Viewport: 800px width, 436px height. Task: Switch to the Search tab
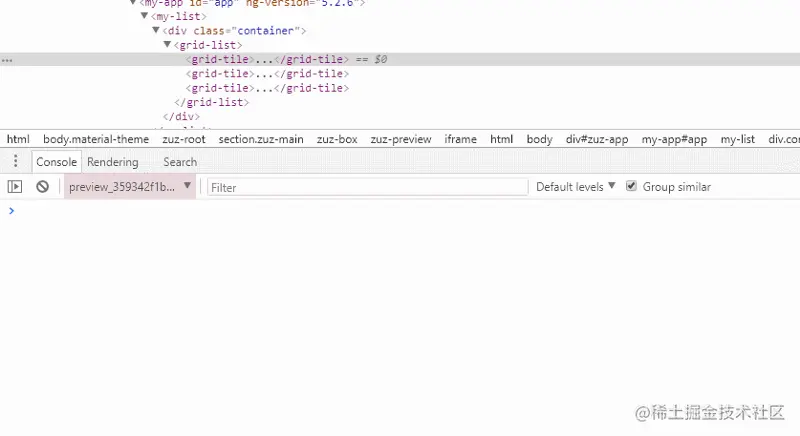point(180,162)
